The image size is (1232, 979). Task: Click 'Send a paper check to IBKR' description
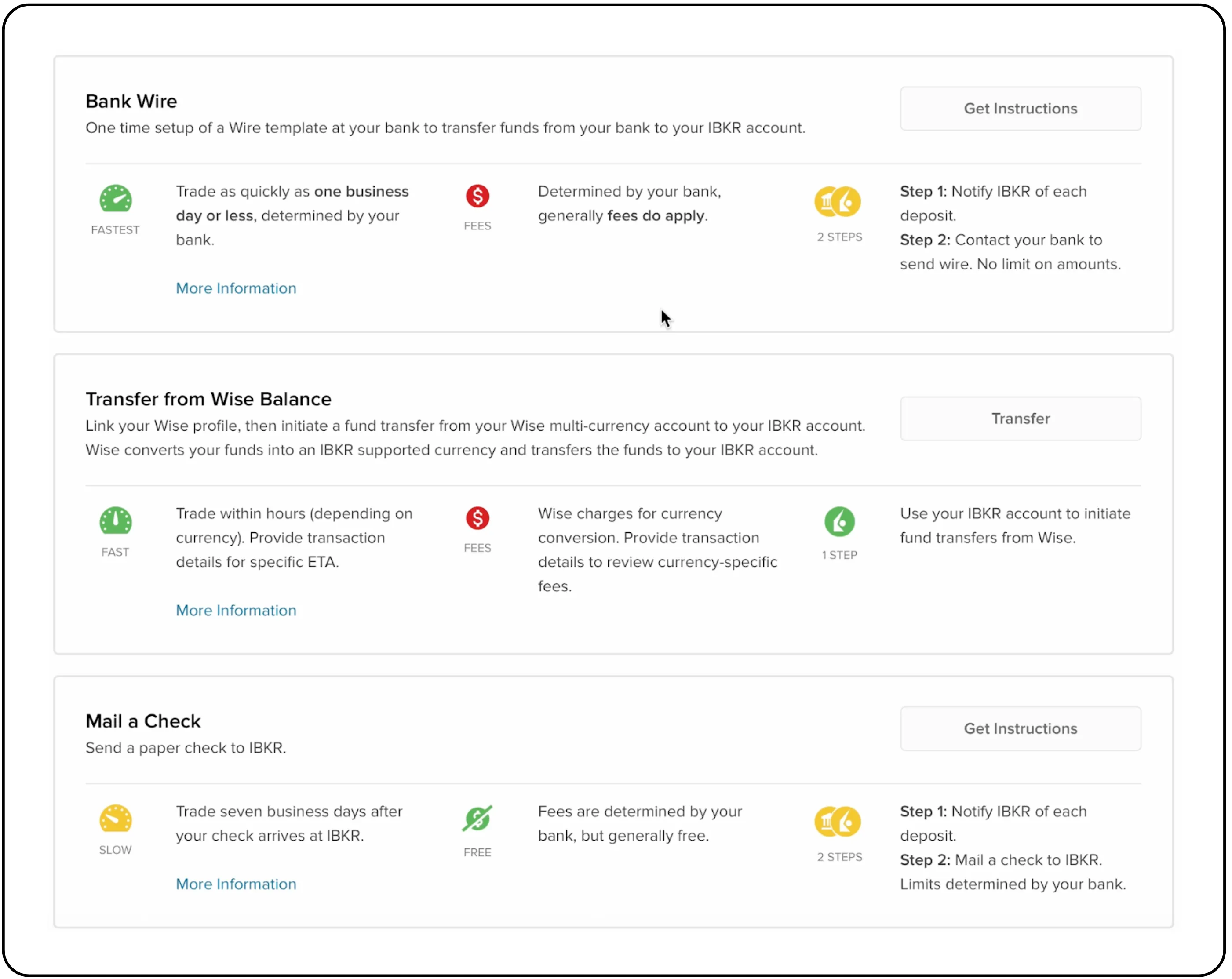point(186,748)
